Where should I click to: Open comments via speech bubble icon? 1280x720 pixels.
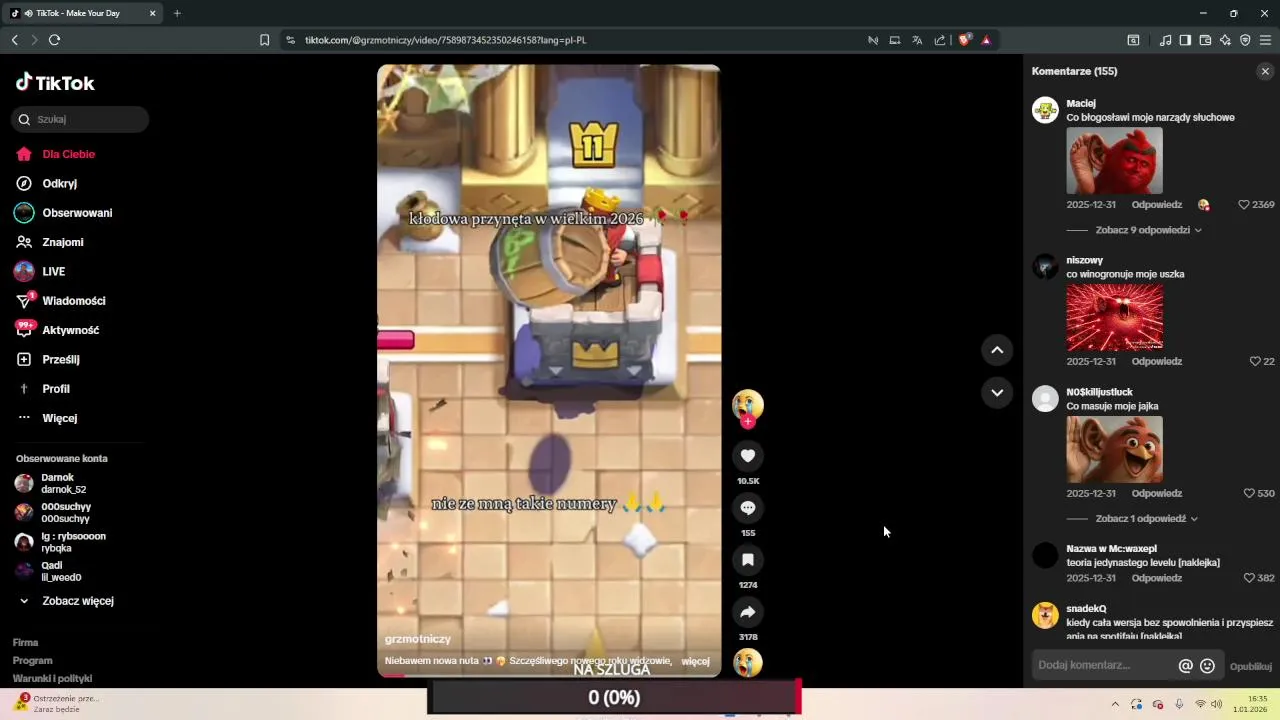pyautogui.click(x=748, y=508)
